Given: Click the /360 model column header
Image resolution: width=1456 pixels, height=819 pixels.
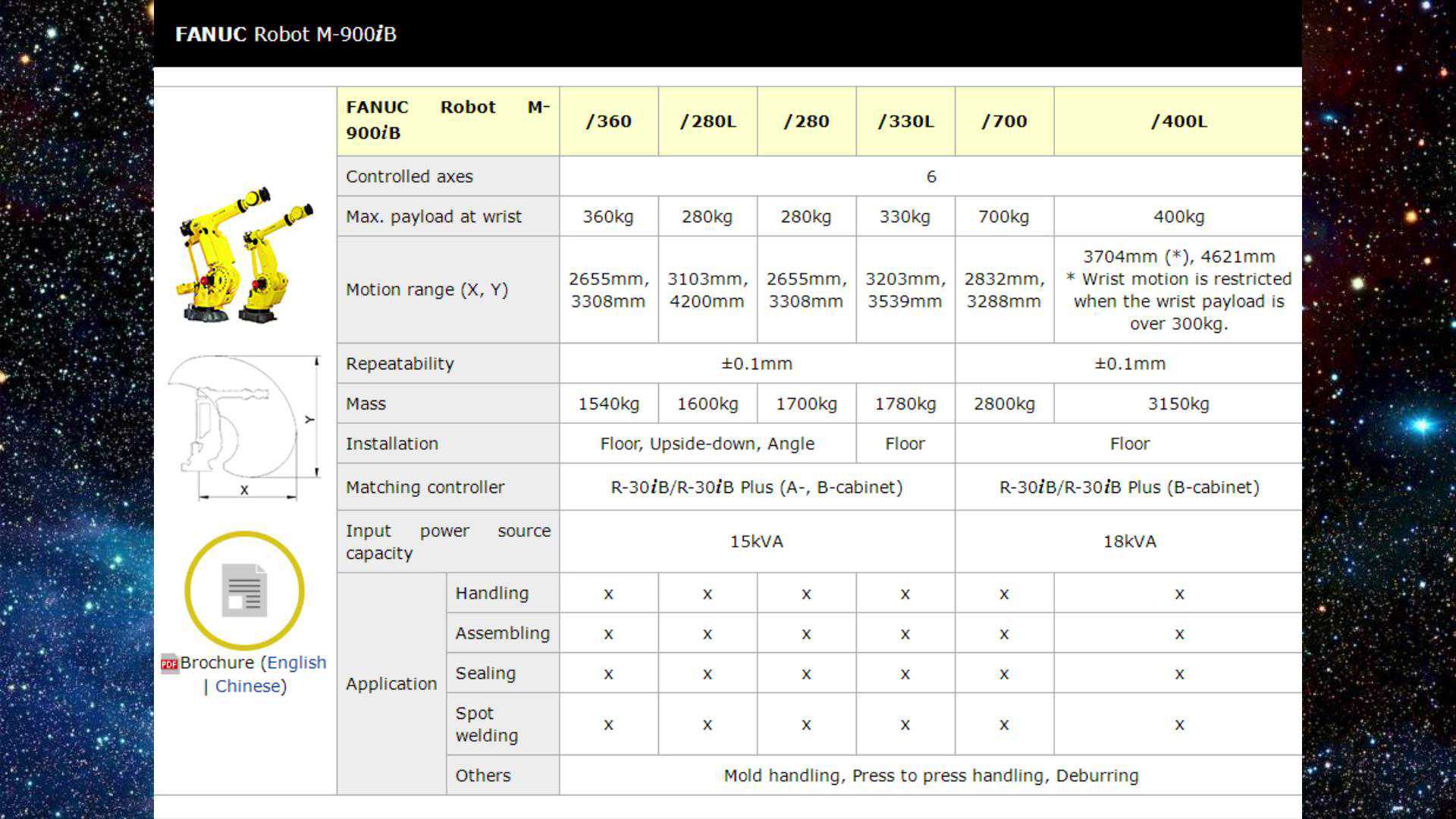Looking at the screenshot, I should pyautogui.click(x=608, y=121).
